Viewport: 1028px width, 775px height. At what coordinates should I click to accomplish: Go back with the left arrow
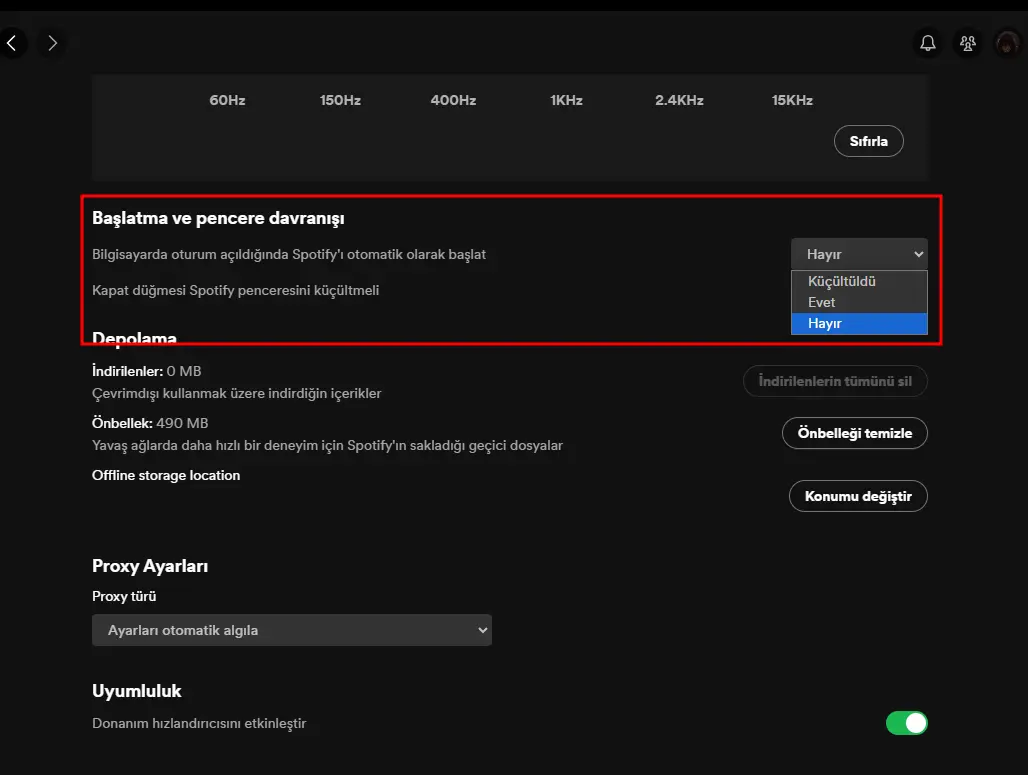[11, 43]
